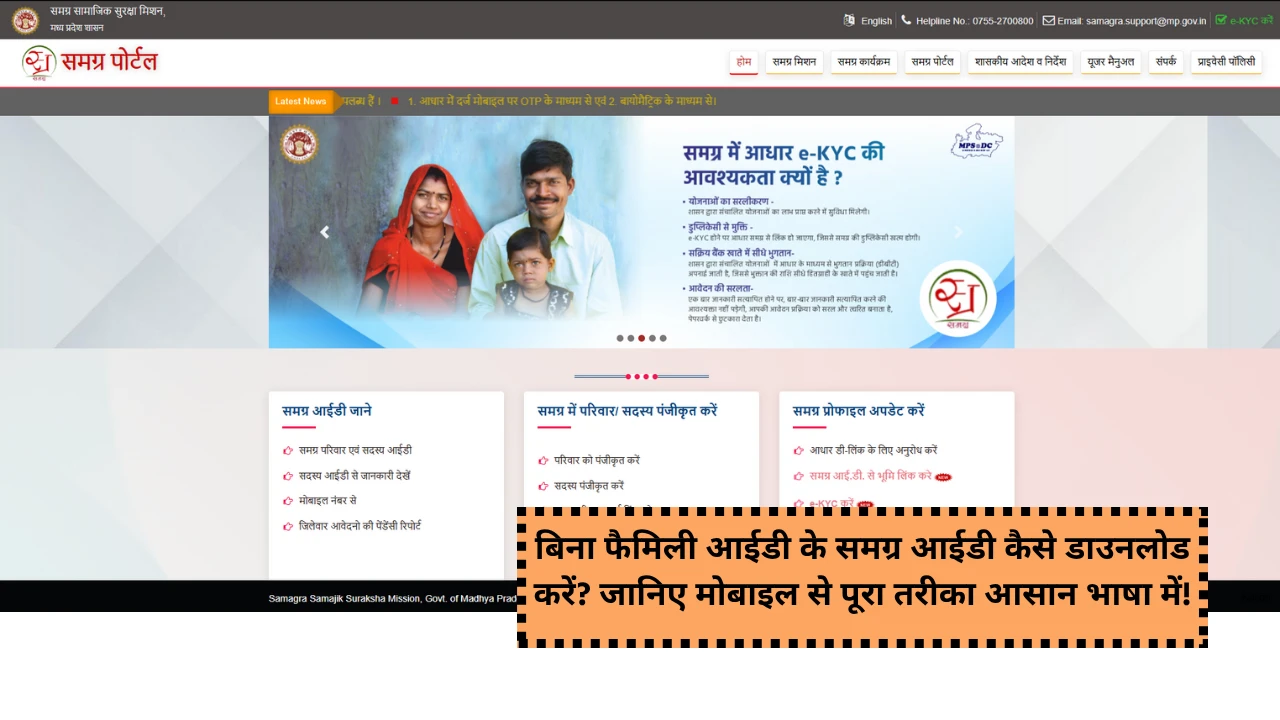Screen dimensions: 1280x720
Task: Click the green e-KYC करें checkmark icon
Action: (1222, 20)
